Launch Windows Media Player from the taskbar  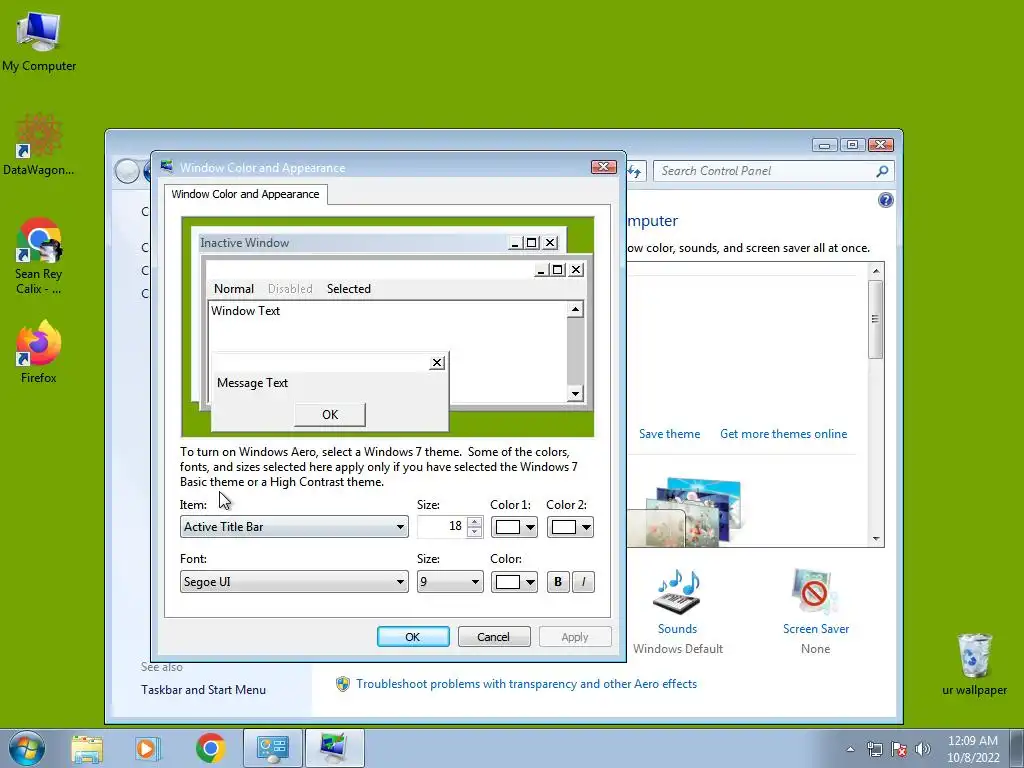148,748
